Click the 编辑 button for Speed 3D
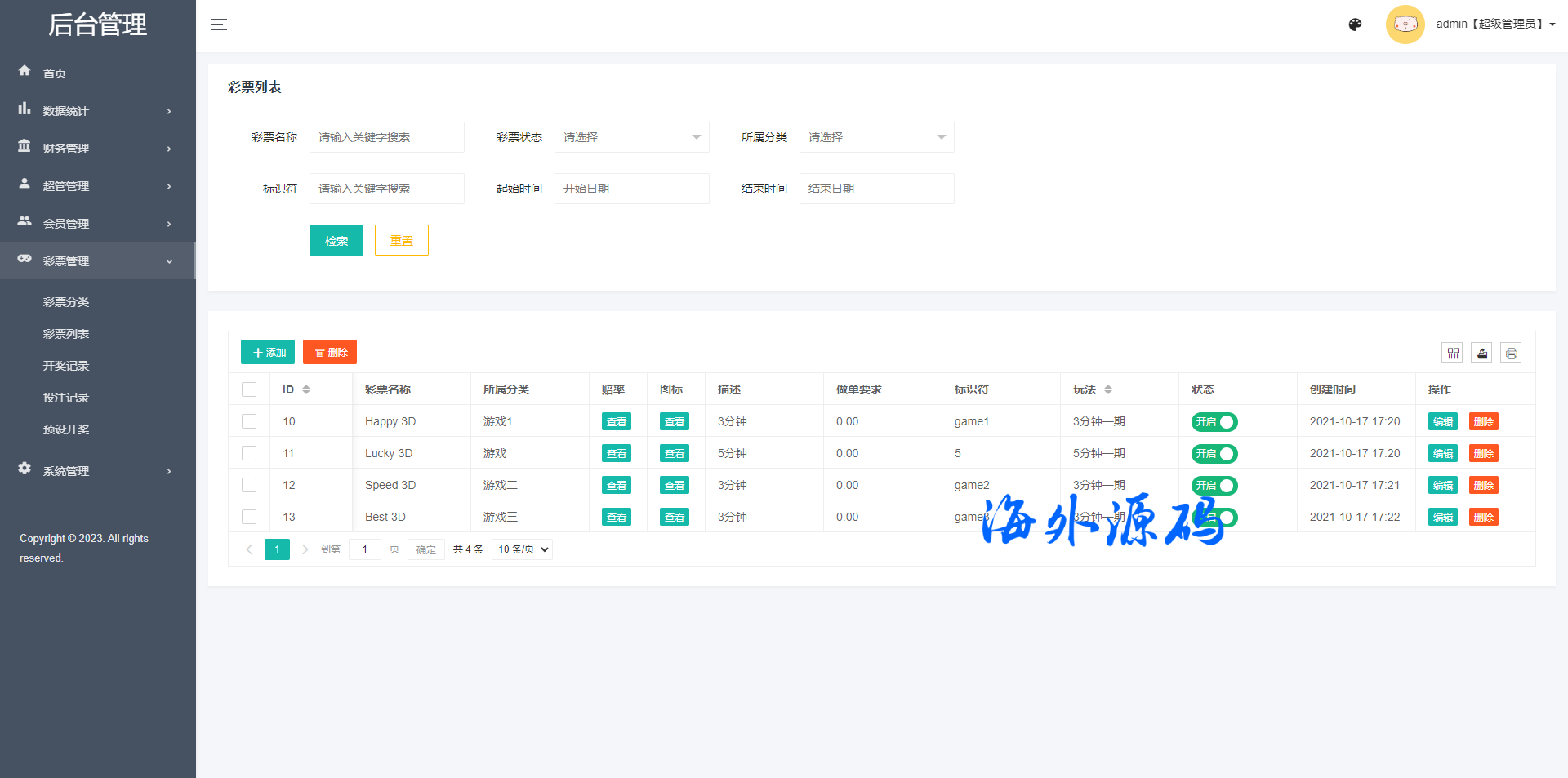Screen dimensions: 1568x778 [x=1442, y=486]
